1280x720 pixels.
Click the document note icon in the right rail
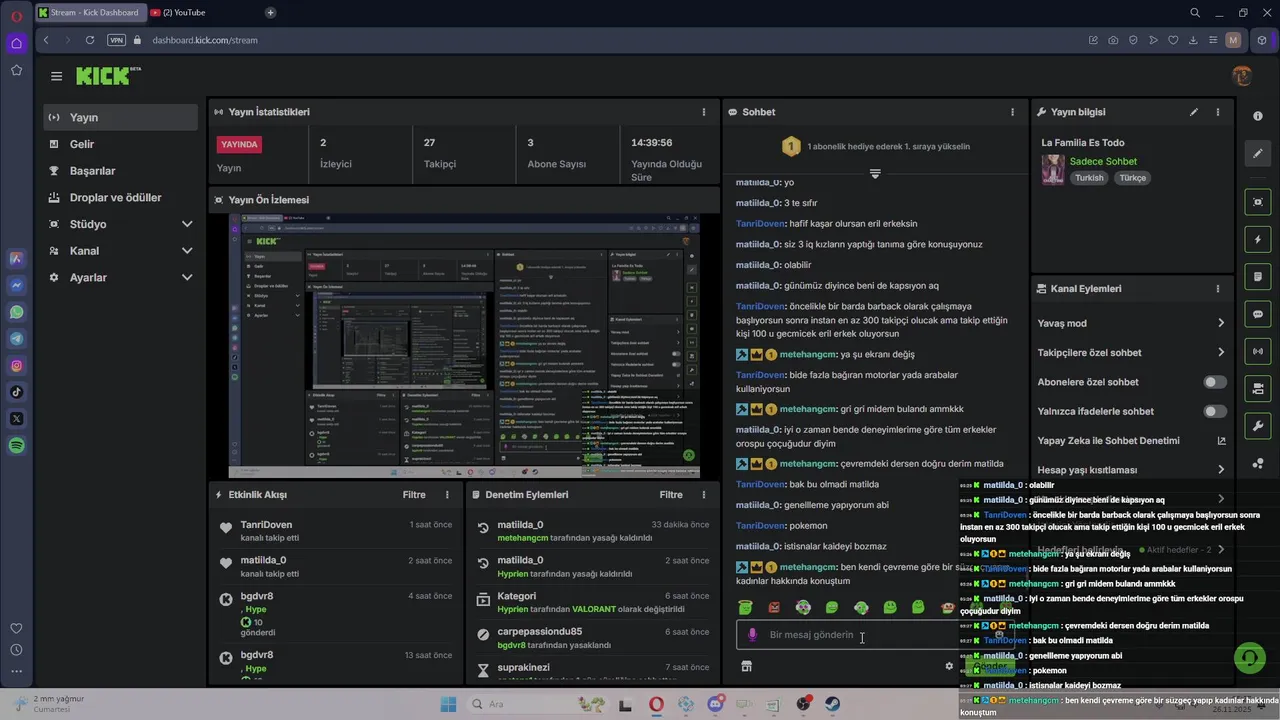tap(1258, 276)
